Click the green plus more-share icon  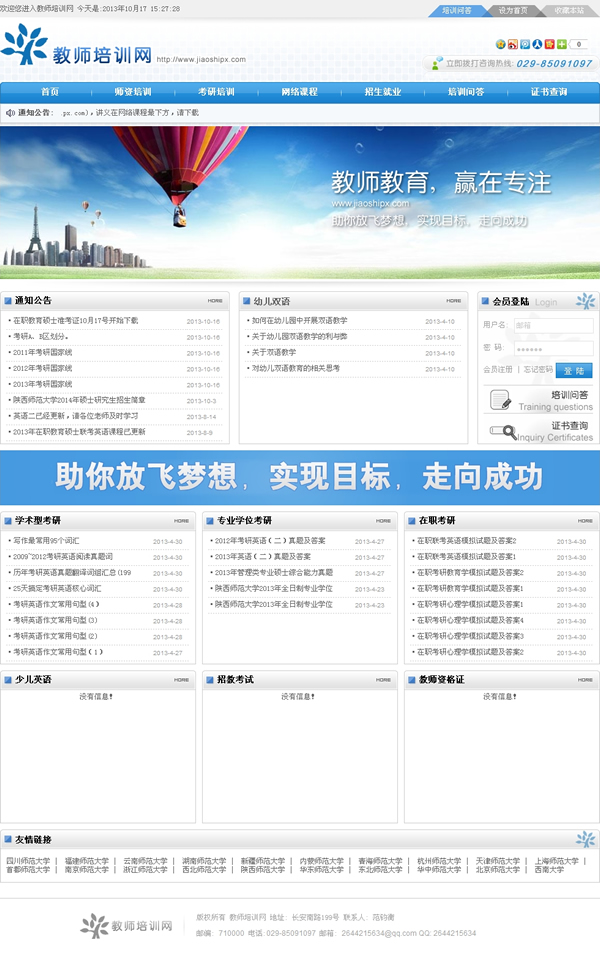pyautogui.click(x=561, y=44)
